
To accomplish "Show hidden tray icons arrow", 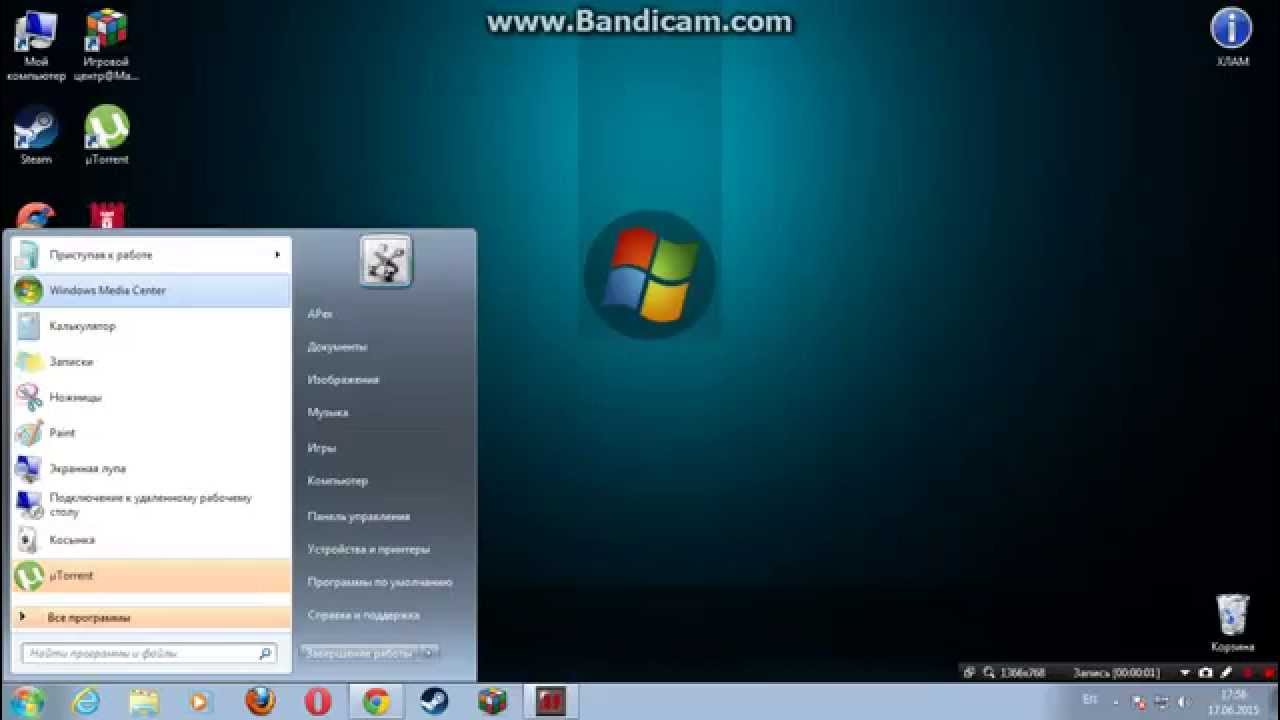I will tap(1116, 701).
